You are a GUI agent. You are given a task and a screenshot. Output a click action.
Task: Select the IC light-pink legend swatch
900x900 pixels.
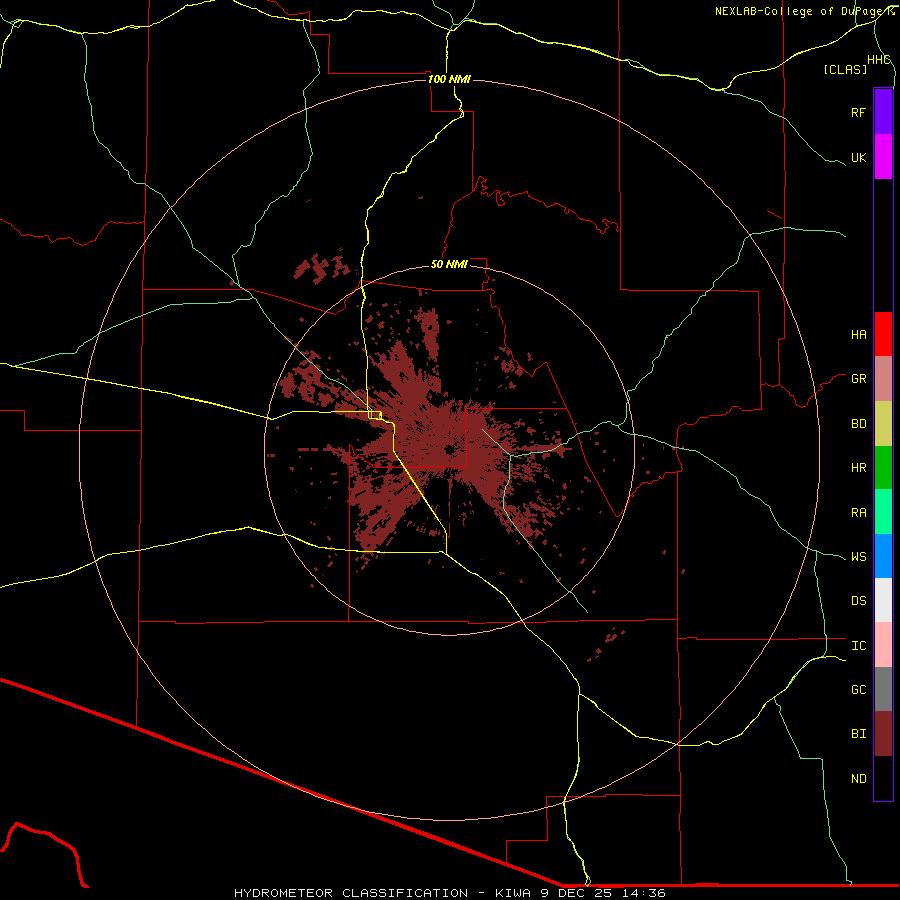pos(883,645)
